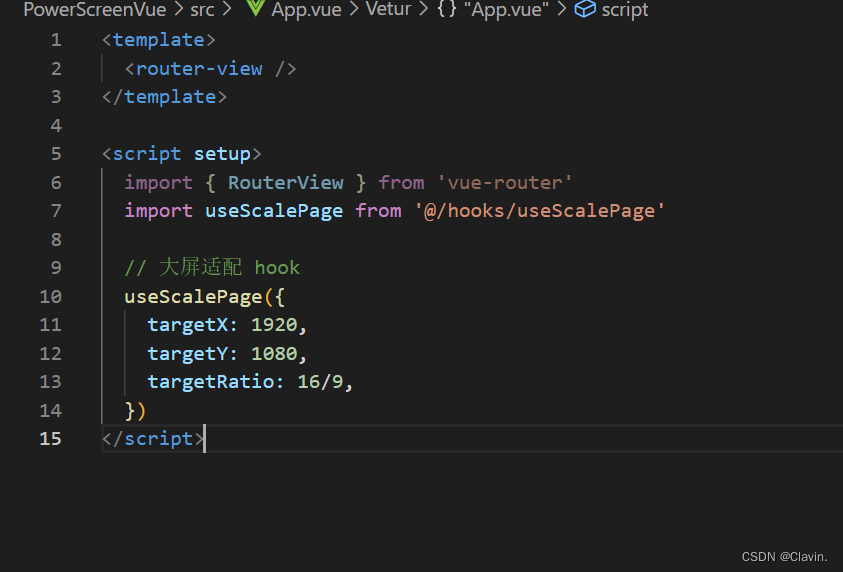This screenshot has height=572, width=843.
Task: Click the closing template tag
Action: pyautogui.click(x=165, y=97)
